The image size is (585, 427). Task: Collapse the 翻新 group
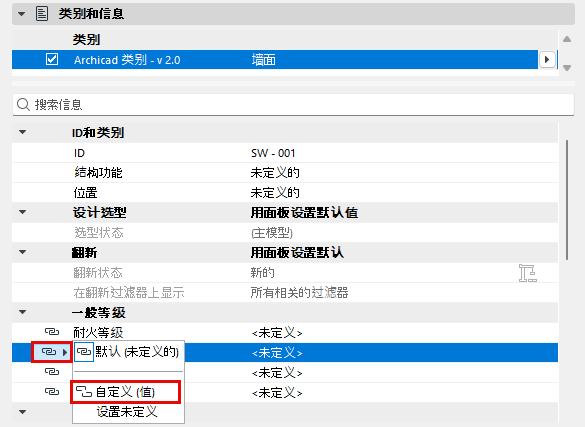pyautogui.click(x=23, y=252)
